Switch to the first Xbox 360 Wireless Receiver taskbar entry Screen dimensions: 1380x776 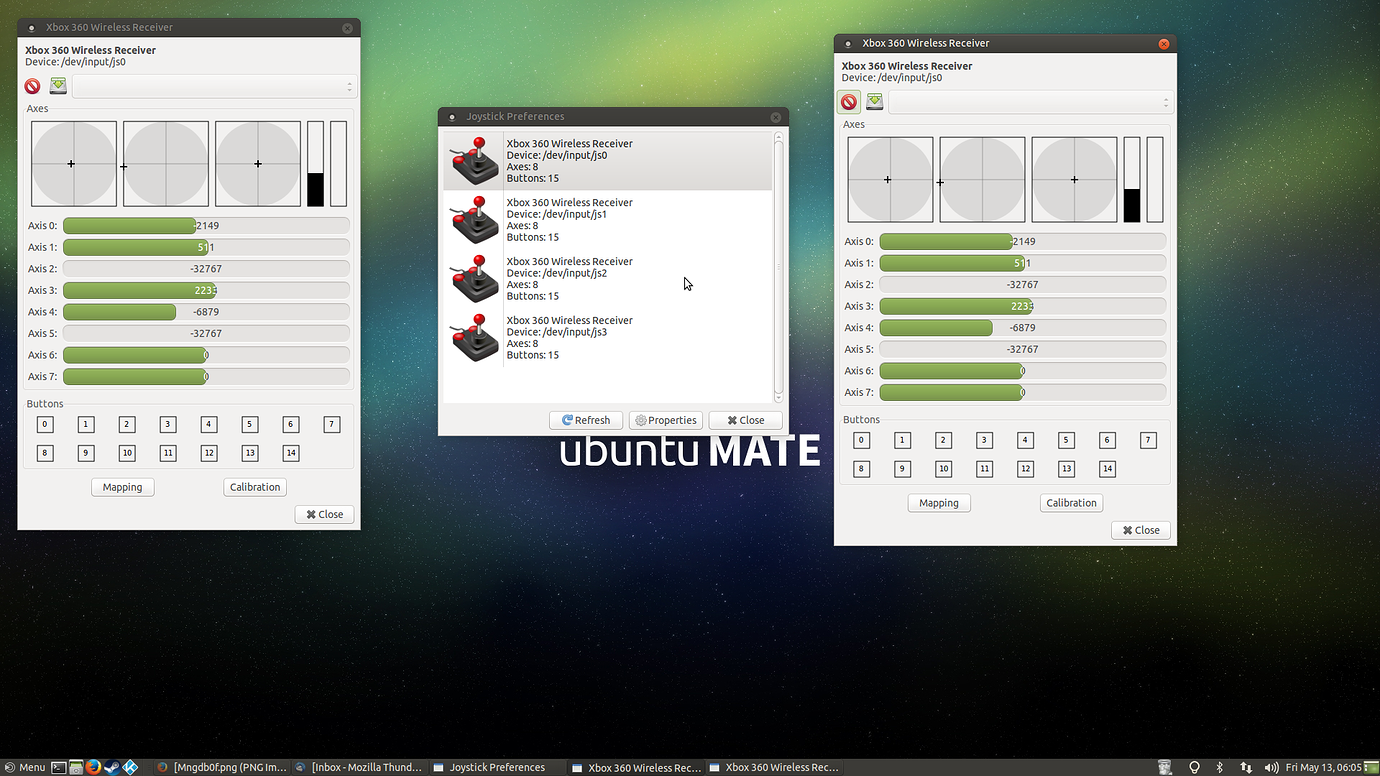[636, 768]
